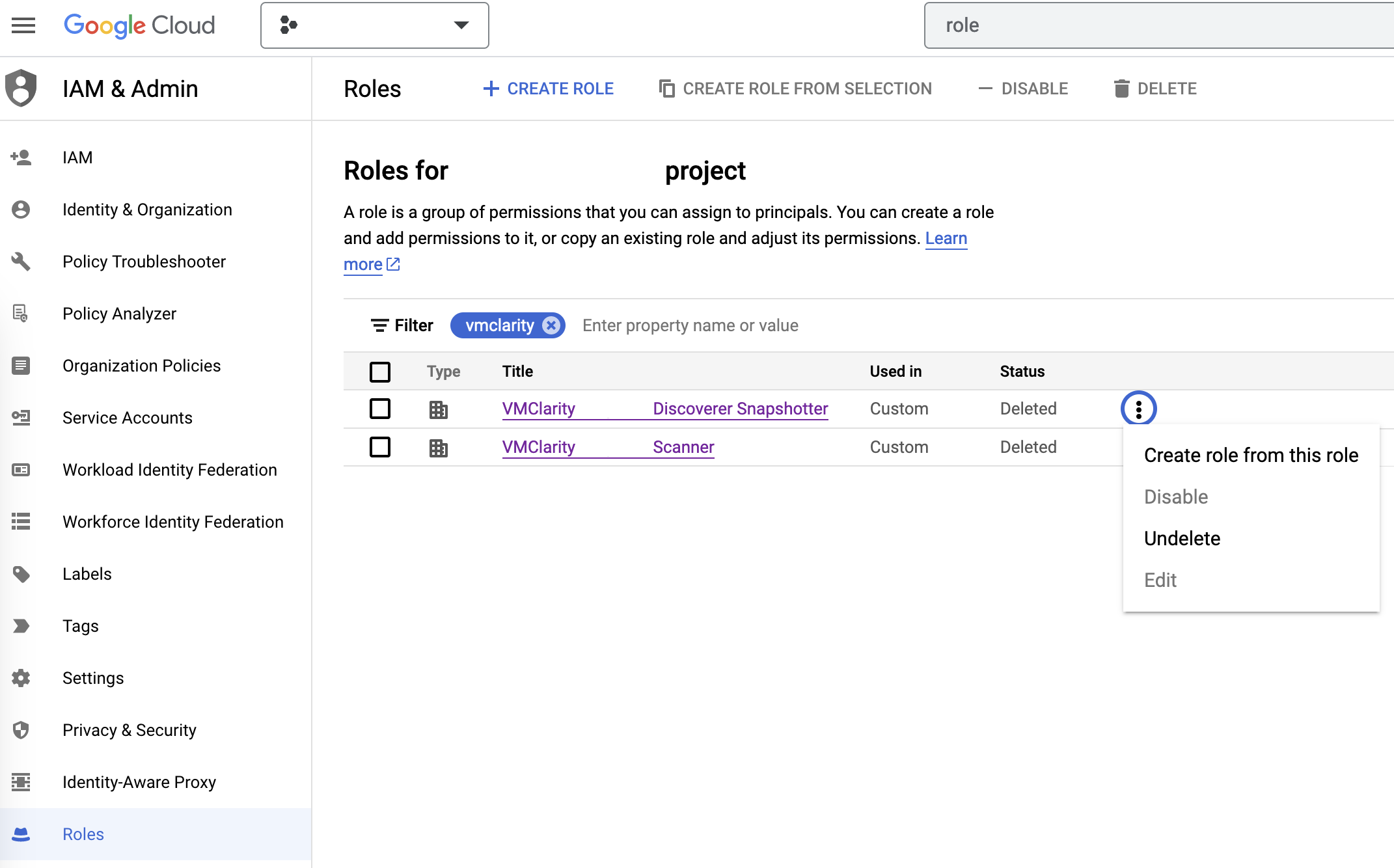Screen dimensions: 1394x868
Task: Click the Custom role type grid icon
Action: point(438,408)
